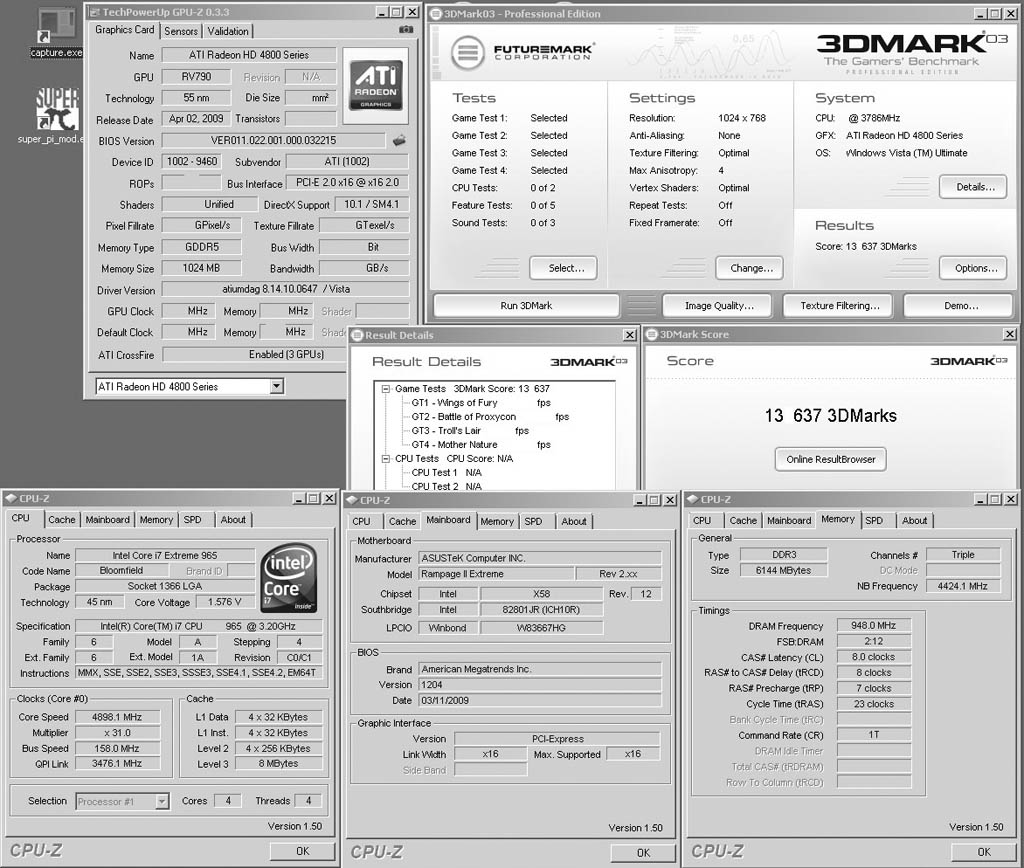
Task: Click the Online ResultBrowser button
Action: (830, 459)
